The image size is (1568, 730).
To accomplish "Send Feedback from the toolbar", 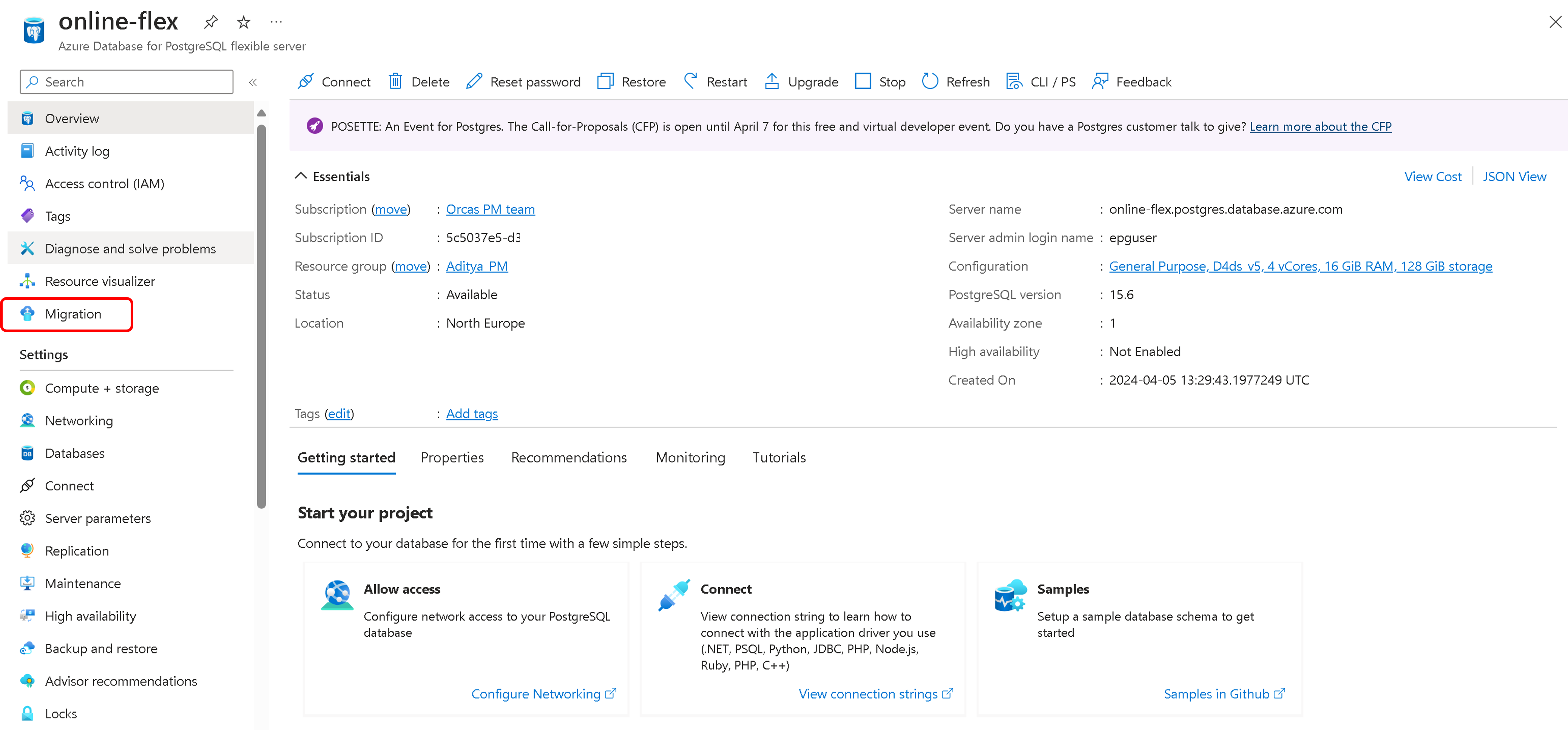I will pyautogui.click(x=1132, y=82).
